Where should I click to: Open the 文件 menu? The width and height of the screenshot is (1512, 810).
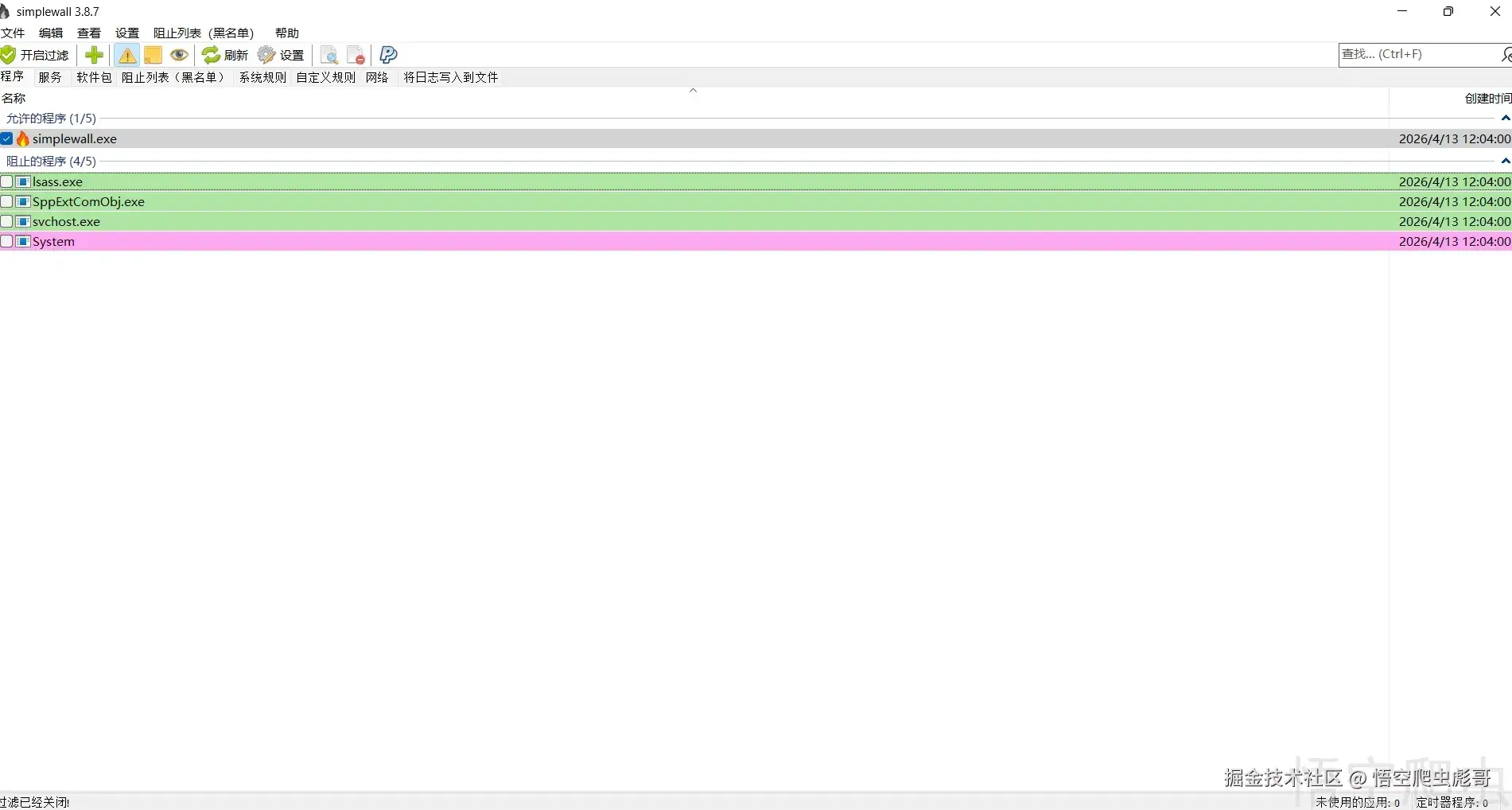(13, 33)
